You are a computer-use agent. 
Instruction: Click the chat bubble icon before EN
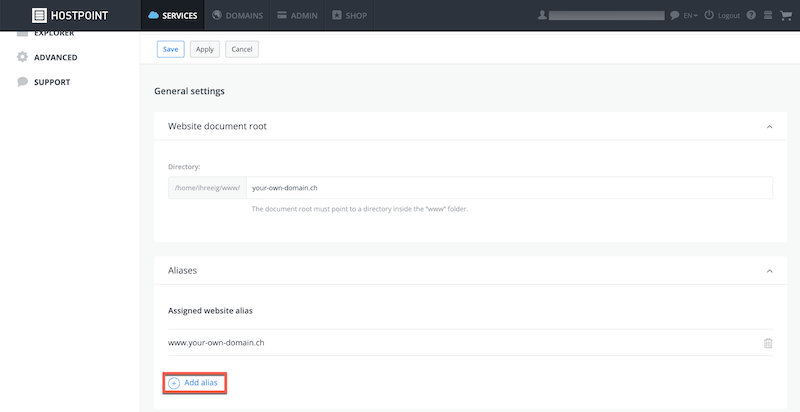(x=674, y=15)
